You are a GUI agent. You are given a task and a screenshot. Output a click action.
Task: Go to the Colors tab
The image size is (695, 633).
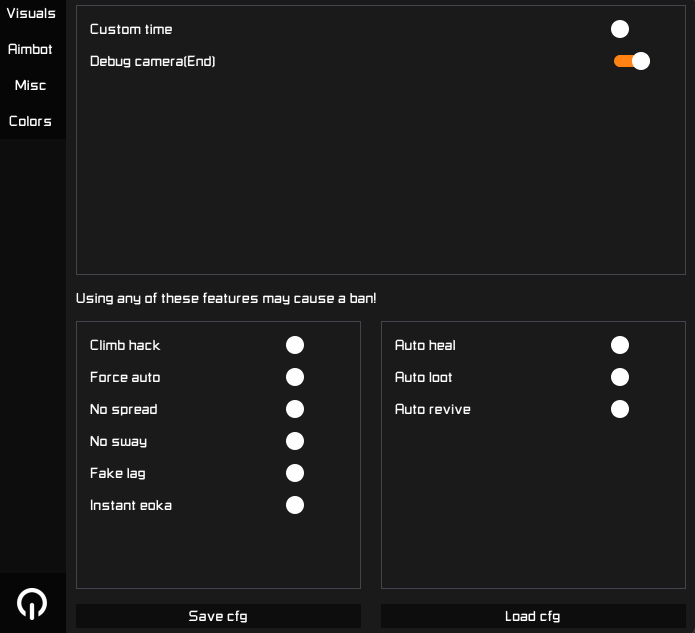30,121
